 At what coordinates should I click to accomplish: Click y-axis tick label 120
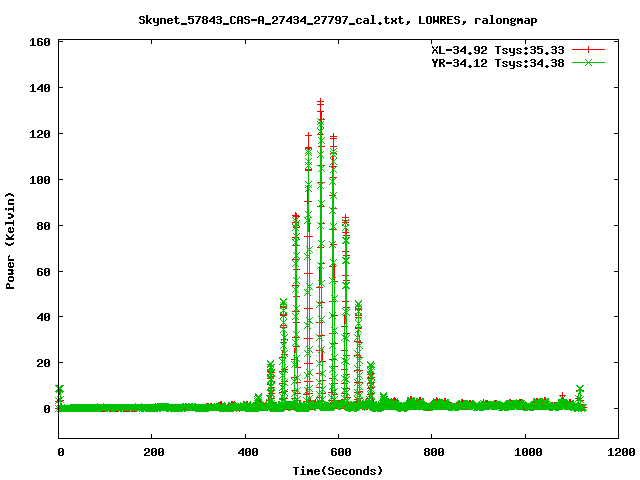click(40, 134)
